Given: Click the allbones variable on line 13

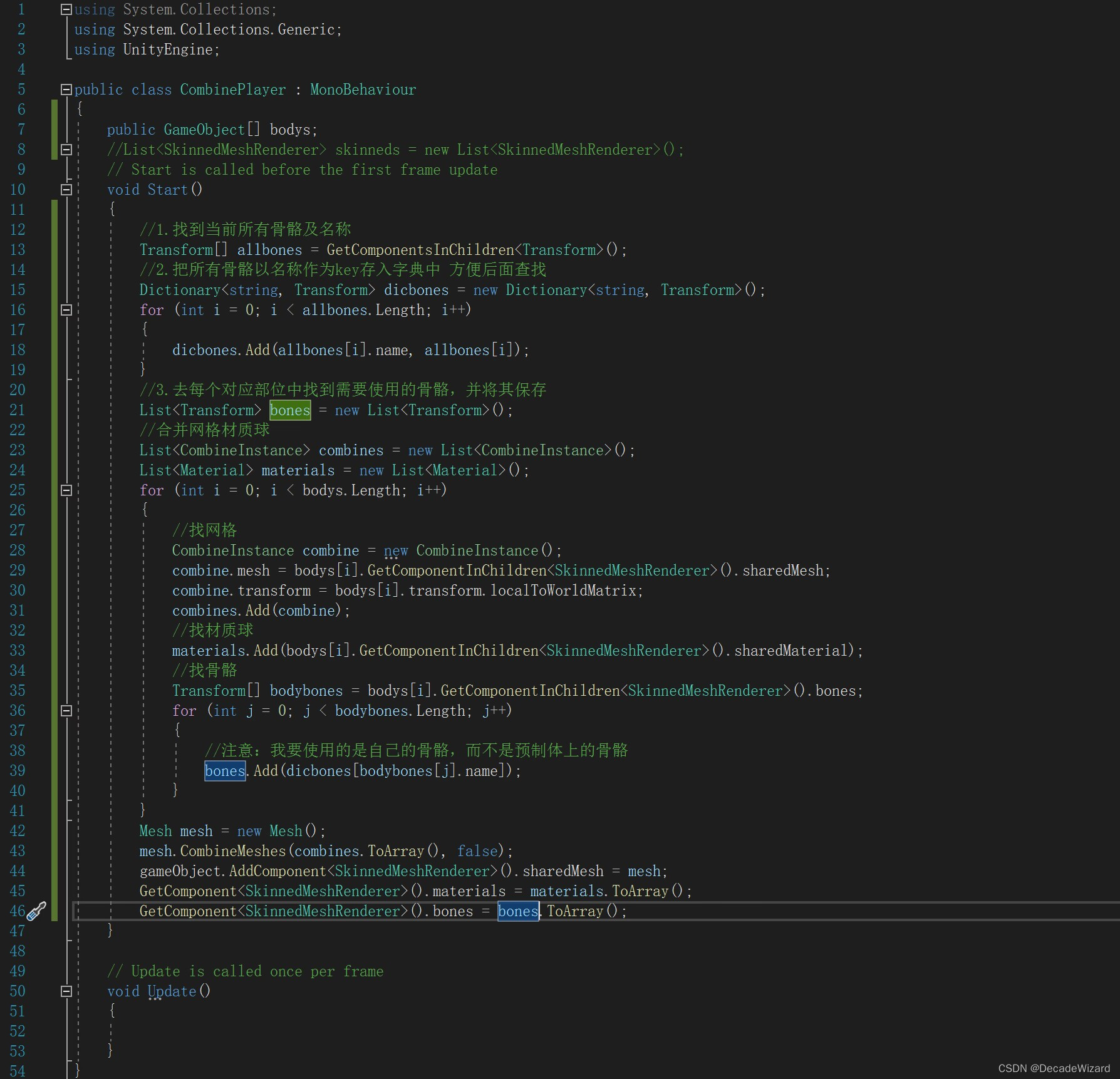Looking at the screenshot, I should pyautogui.click(x=269, y=250).
